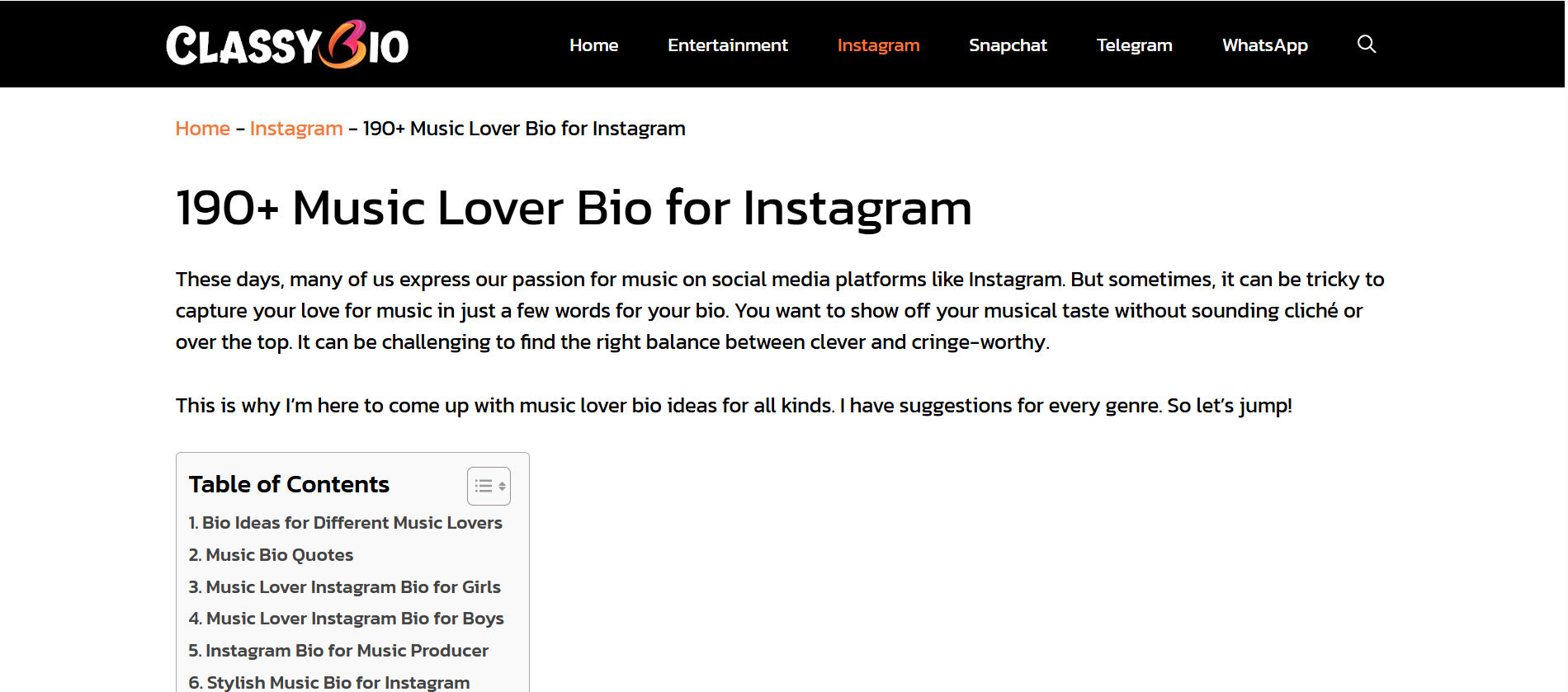This screenshot has width=1568, height=692.
Task: Click the Home breadcrumb link
Action: click(202, 128)
